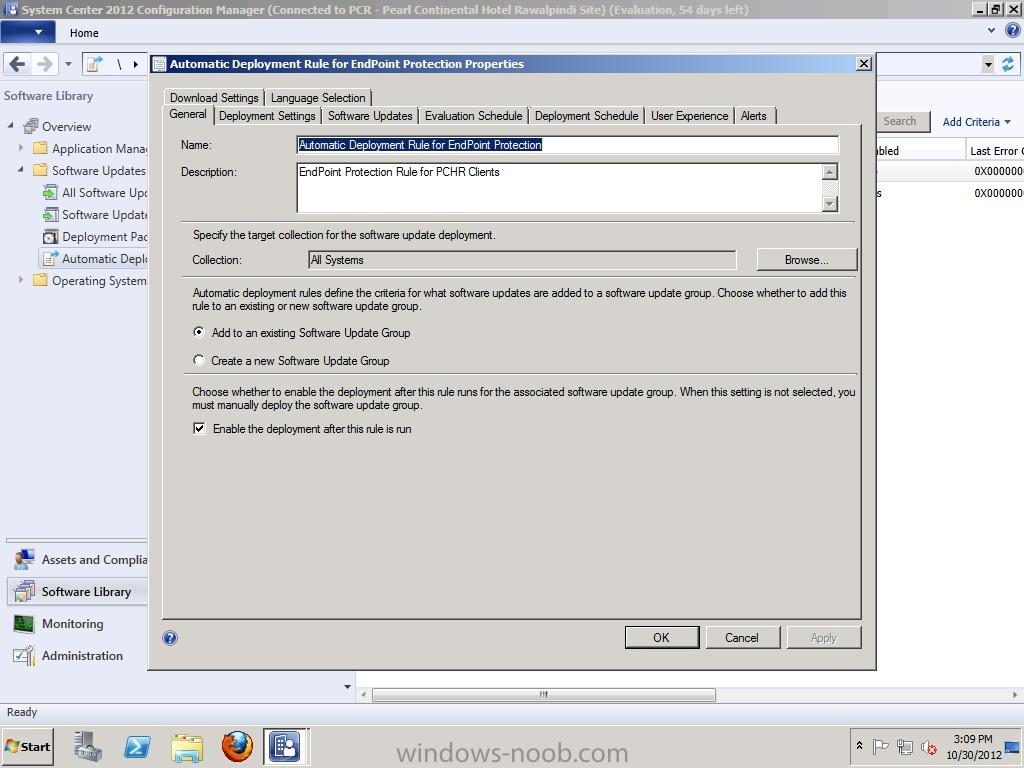Select the Software Update Groups node icon

tap(50, 214)
